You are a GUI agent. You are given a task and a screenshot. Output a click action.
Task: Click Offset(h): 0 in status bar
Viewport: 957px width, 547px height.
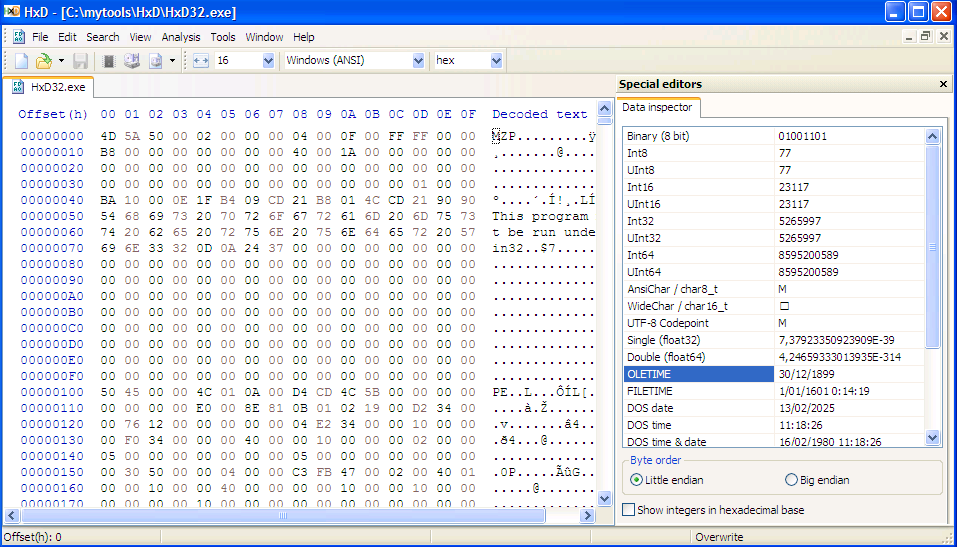33,537
